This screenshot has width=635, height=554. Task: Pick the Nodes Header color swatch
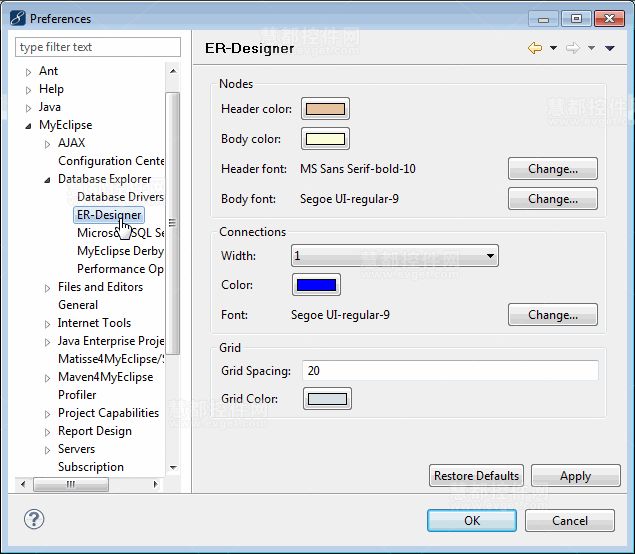click(x=325, y=109)
